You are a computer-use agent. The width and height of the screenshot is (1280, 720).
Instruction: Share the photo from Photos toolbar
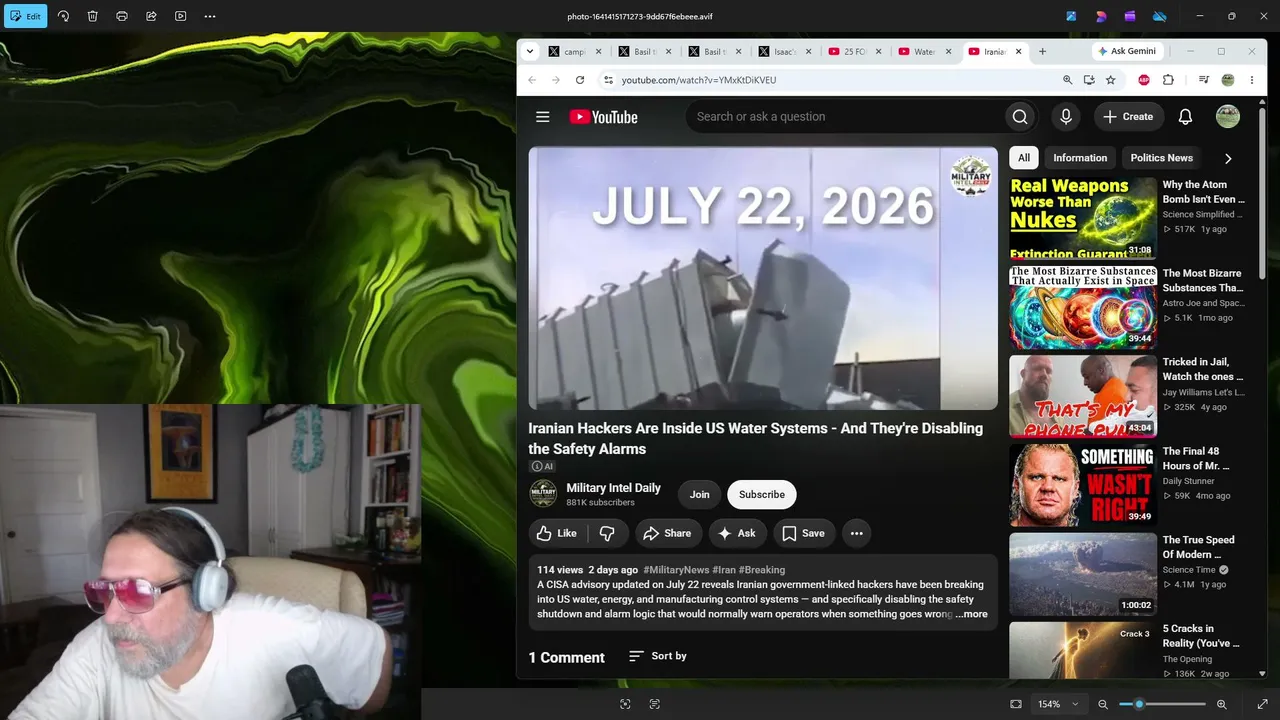click(151, 16)
